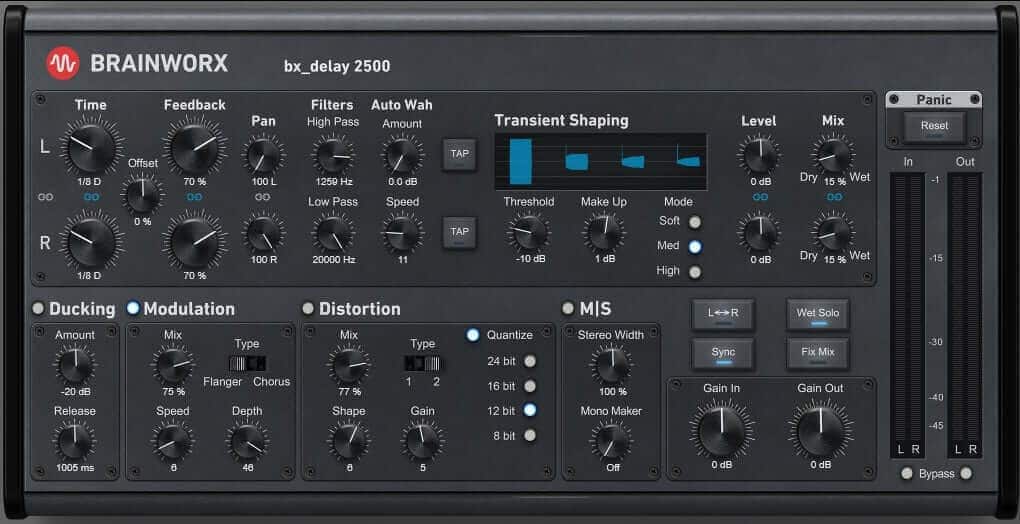Click the Auto Wah Speed knob
The width and height of the screenshot is (1020, 524).
click(x=402, y=234)
